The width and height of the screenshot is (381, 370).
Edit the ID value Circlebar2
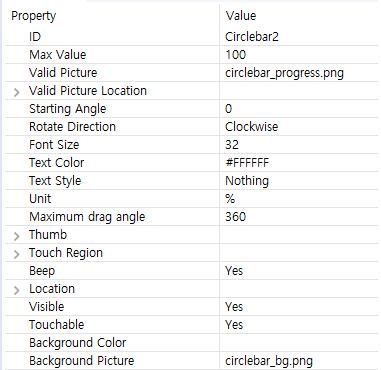pyautogui.click(x=299, y=37)
